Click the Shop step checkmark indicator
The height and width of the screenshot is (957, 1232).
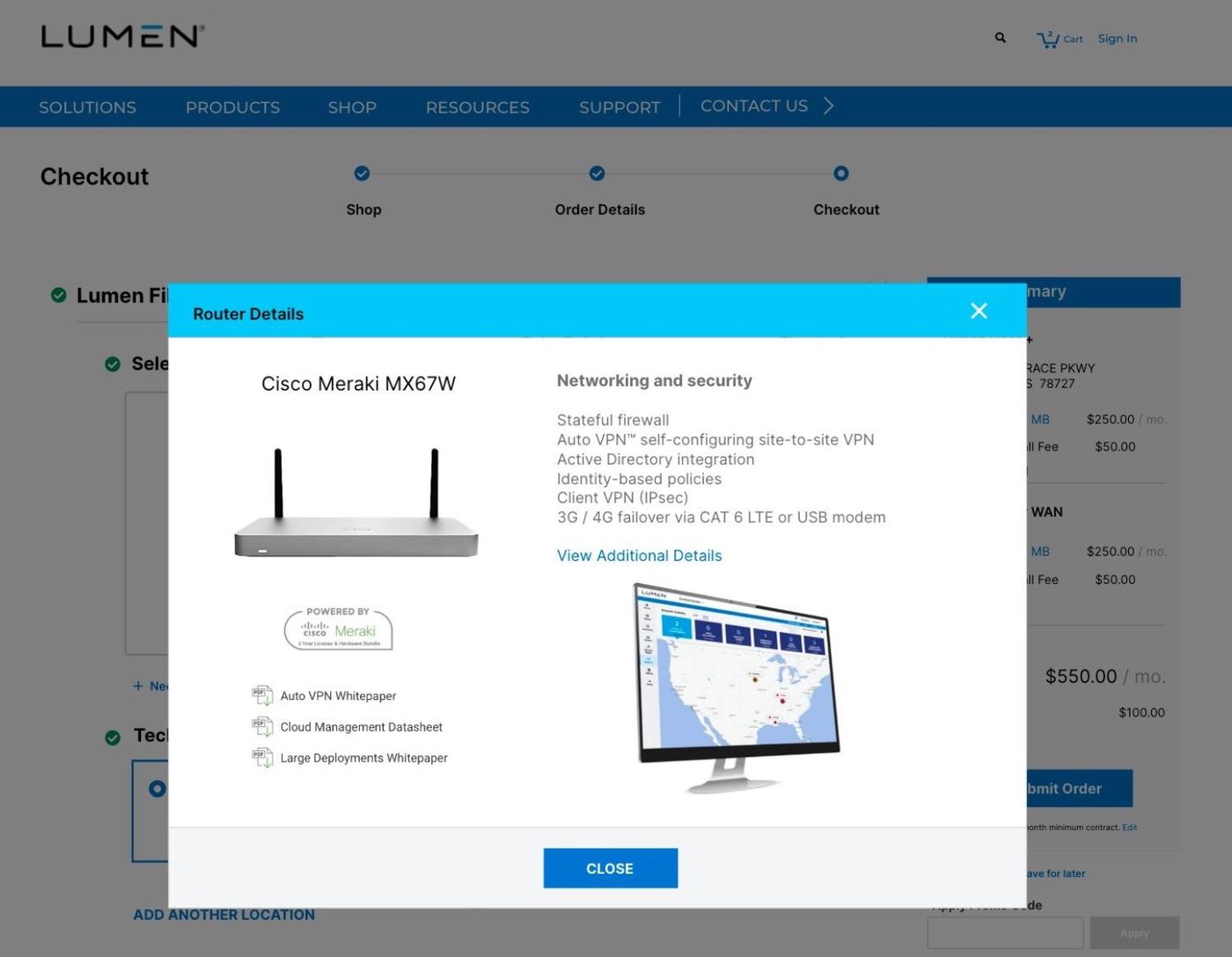[362, 173]
